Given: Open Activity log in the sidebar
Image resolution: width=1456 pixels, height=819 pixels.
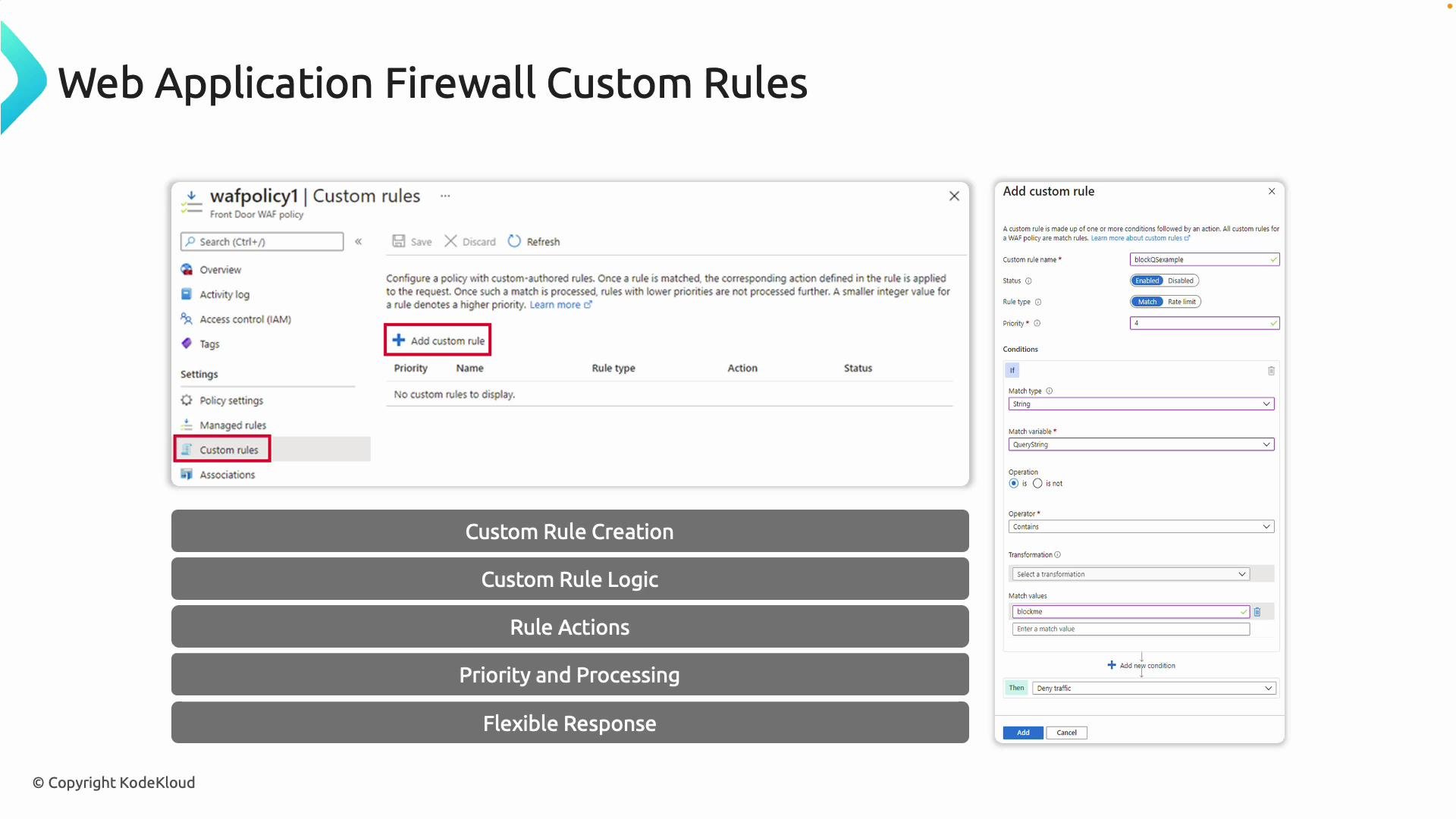Looking at the screenshot, I should pyautogui.click(x=224, y=294).
